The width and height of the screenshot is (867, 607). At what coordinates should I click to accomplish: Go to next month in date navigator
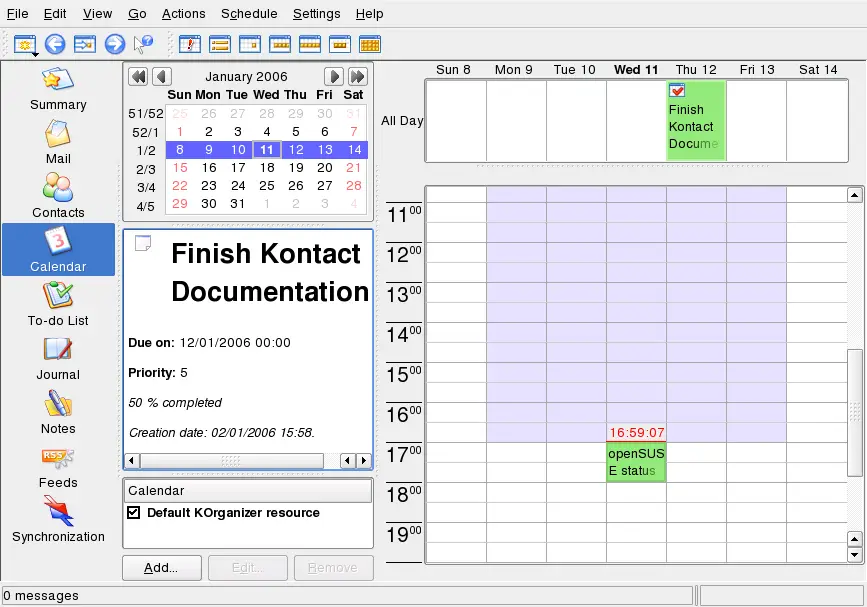point(335,77)
